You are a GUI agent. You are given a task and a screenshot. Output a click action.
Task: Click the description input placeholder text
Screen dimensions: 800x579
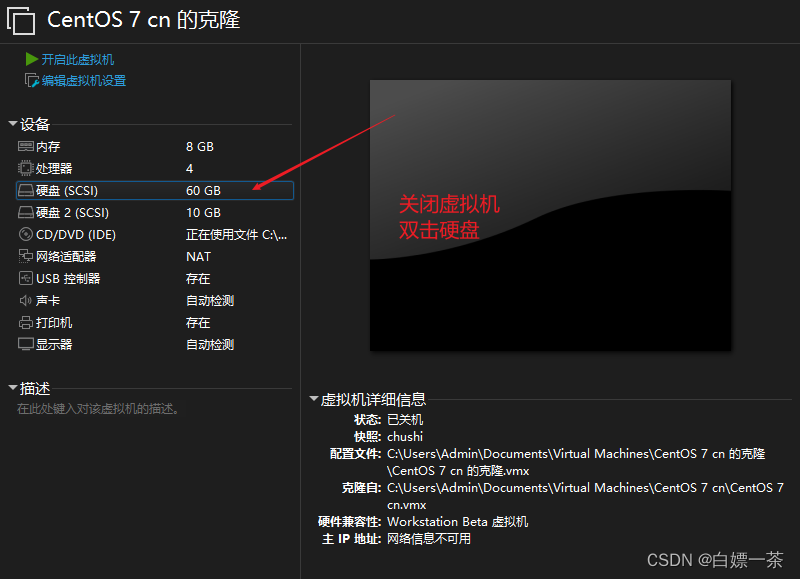click(x=98, y=409)
